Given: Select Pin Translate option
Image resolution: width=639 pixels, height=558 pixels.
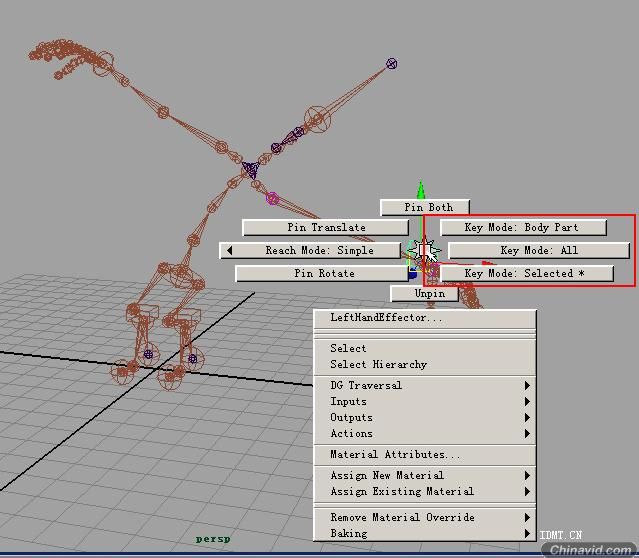Looking at the screenshot, I should click(x=326, y=227).
